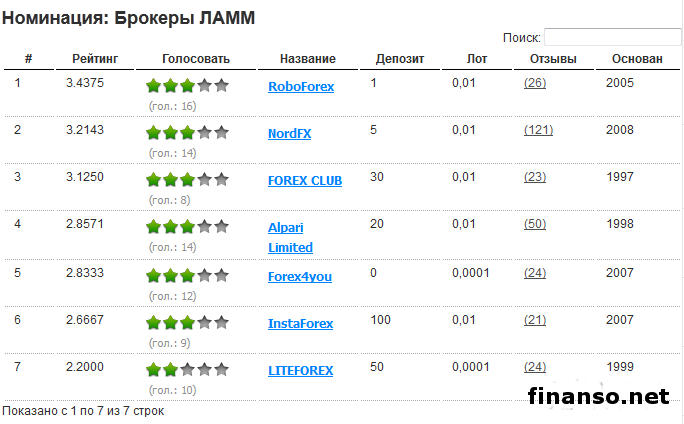View the 50 reviews for Alpari
This screenshot has width=684, height=424.
(x=535, y=223)
